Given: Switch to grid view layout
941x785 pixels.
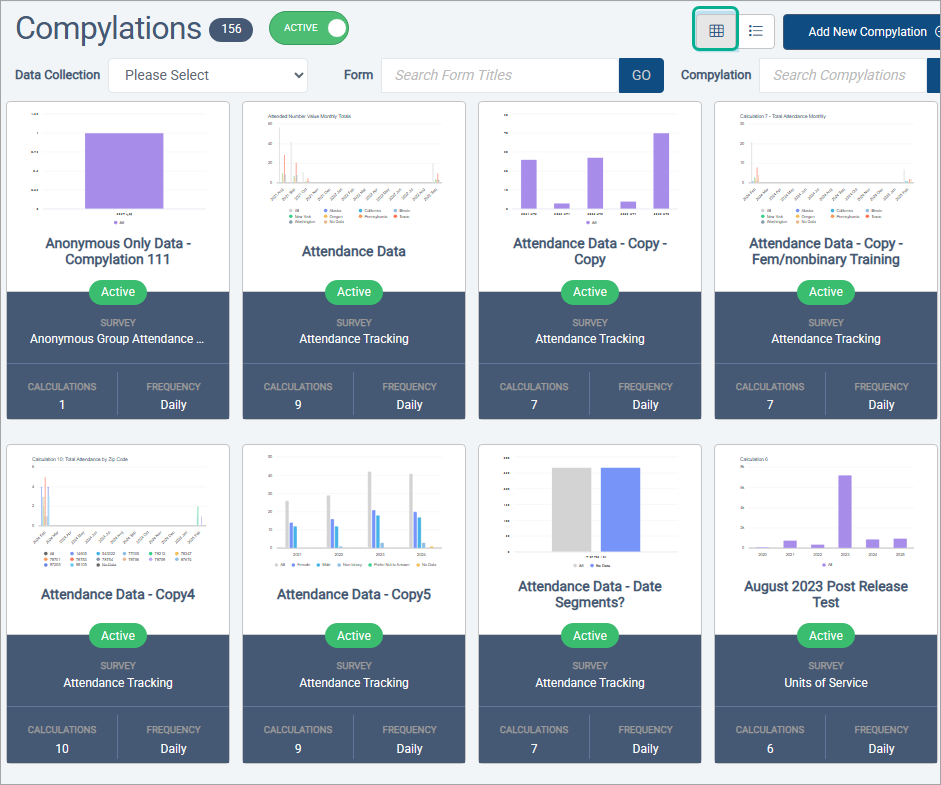Looking at the screenshot, I should coord(715,31).
